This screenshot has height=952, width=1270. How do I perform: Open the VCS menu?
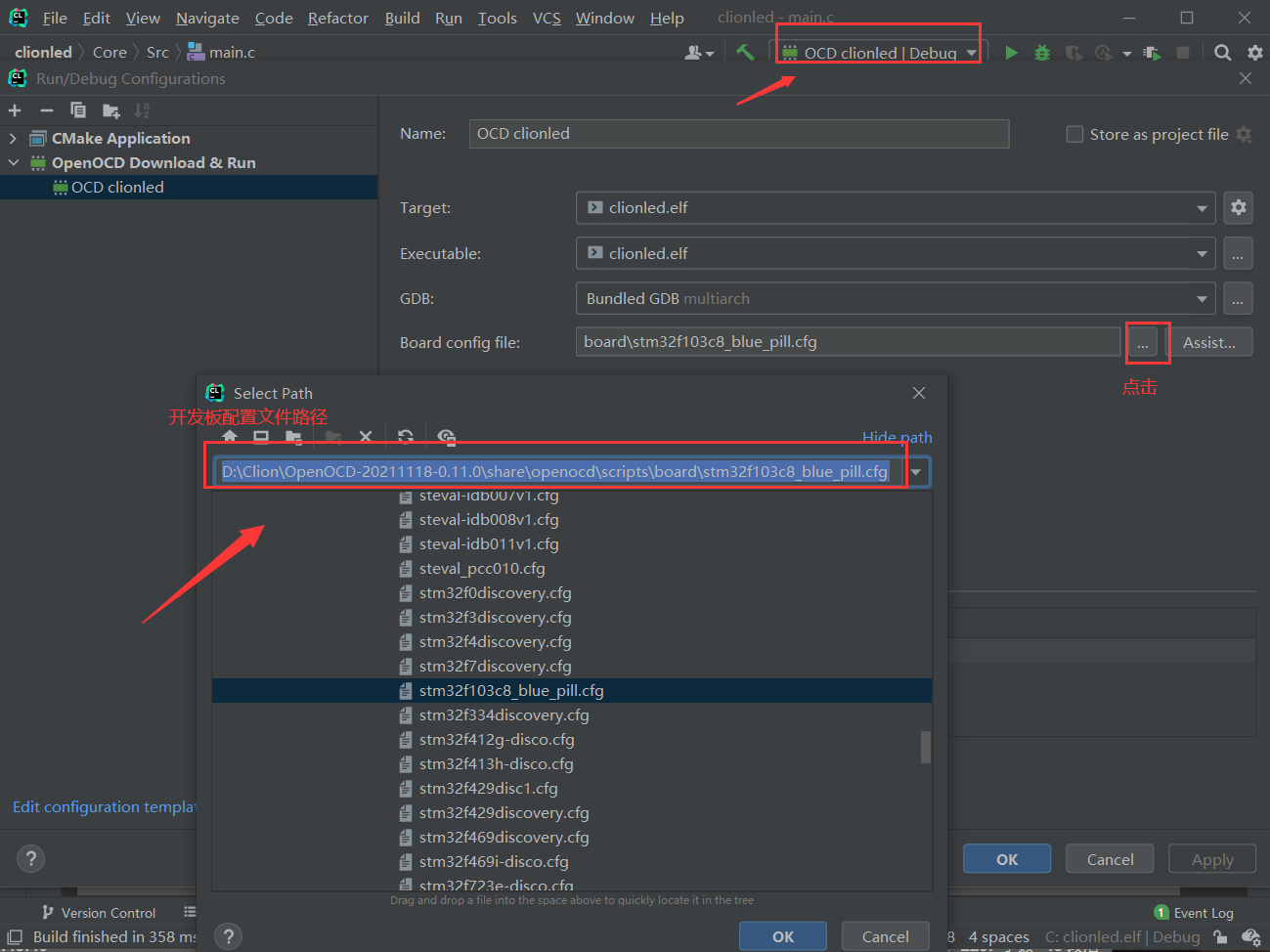pyautogui.click(x=547, y=18)
